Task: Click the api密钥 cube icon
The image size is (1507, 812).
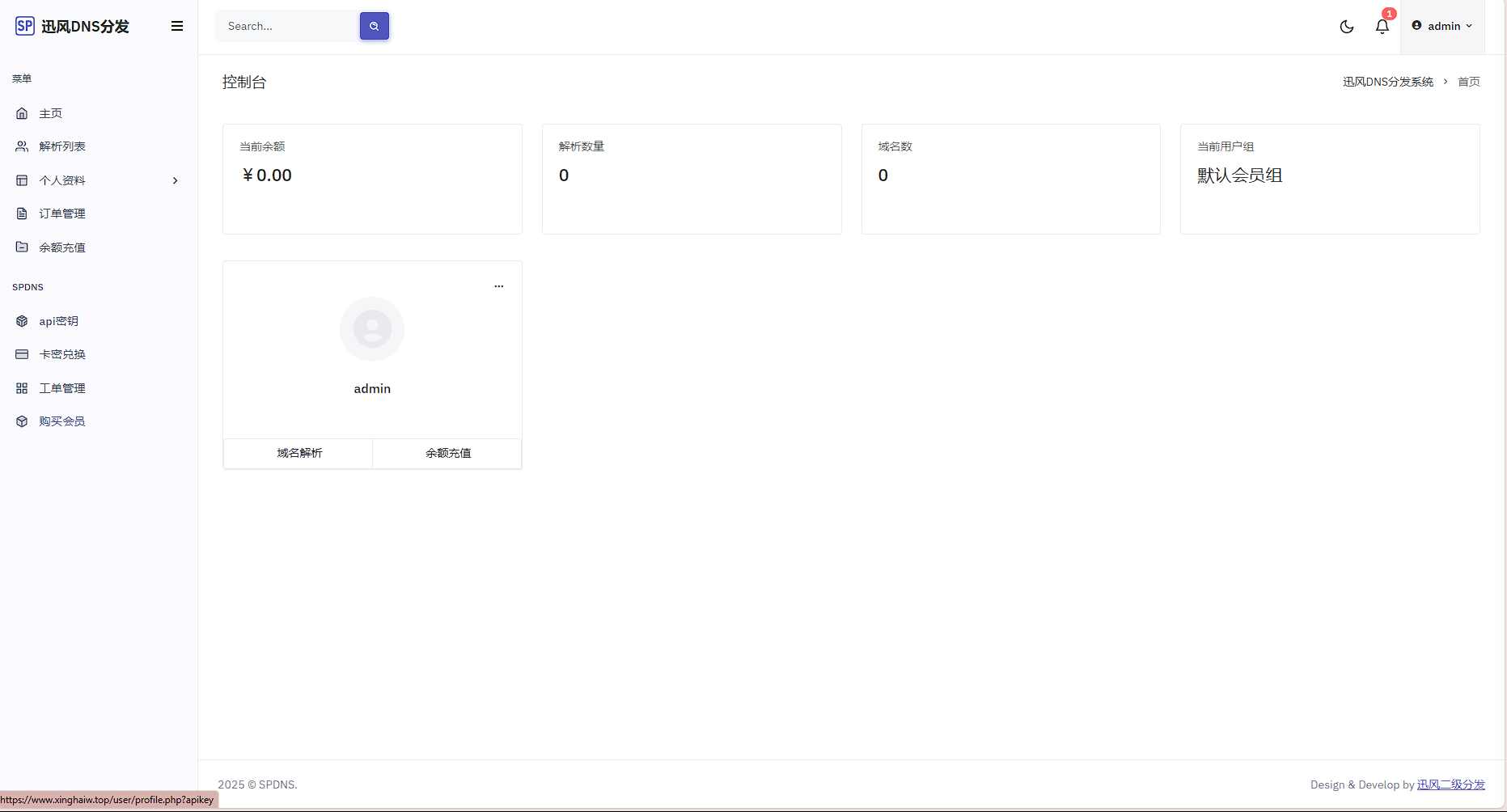Action: [22, 321]
